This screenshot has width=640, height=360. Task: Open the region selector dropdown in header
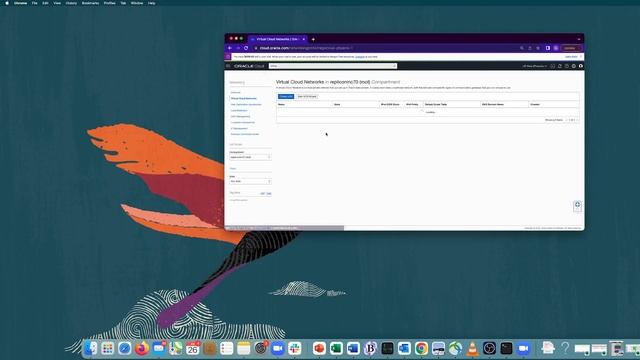pos(535,66)
